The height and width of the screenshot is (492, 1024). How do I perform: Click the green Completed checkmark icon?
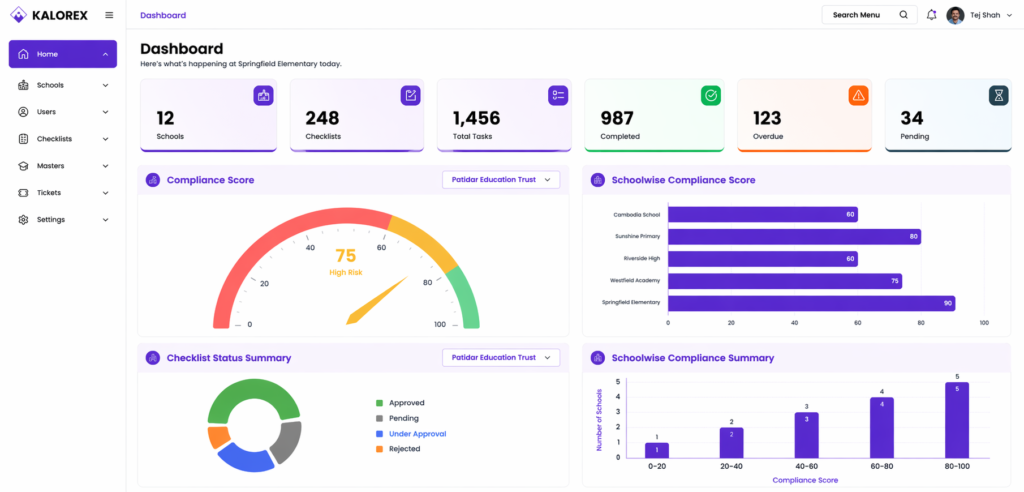pos(711,95)
